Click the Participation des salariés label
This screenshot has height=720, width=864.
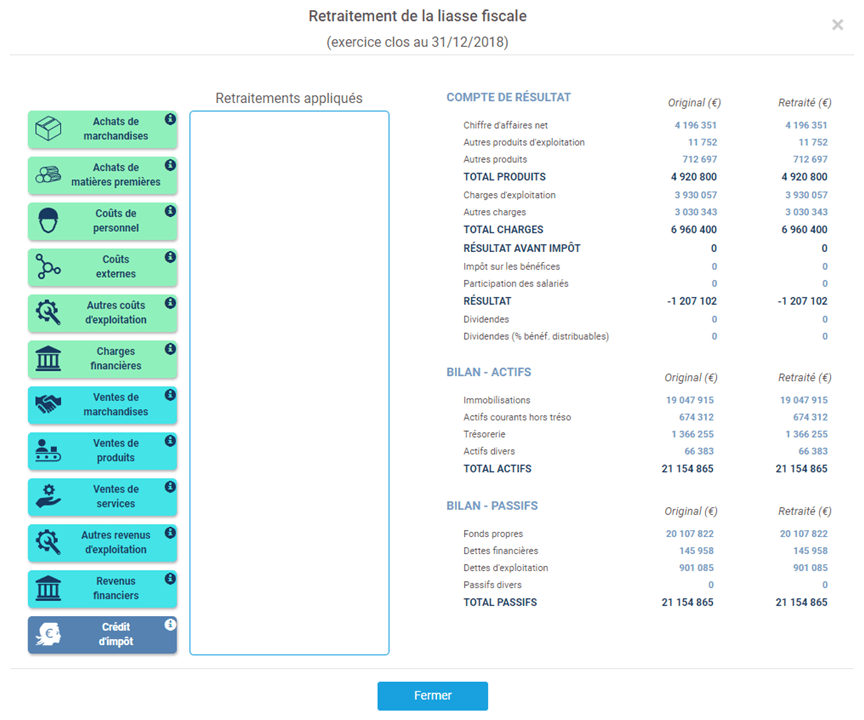(x=516, y=284)
